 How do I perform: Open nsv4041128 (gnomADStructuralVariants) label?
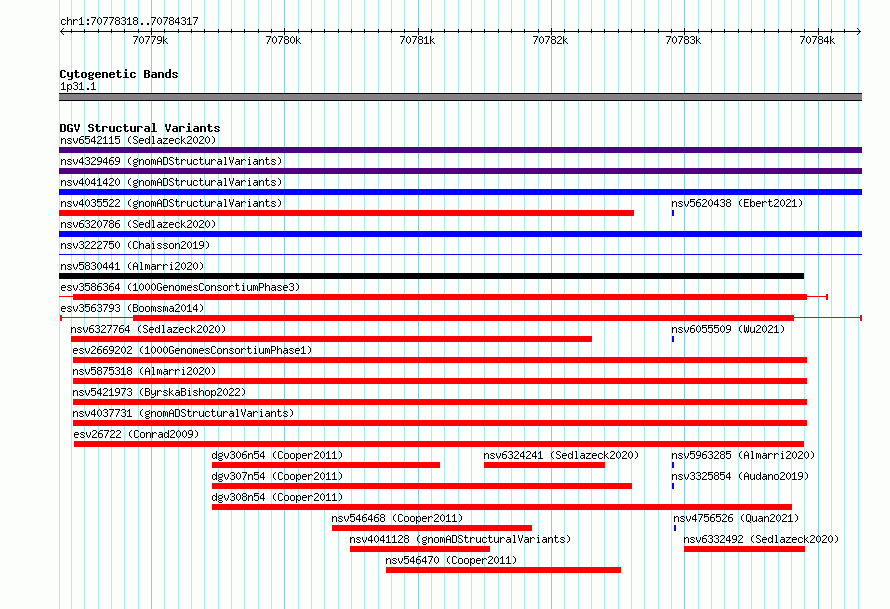click(x=460, y=539)
